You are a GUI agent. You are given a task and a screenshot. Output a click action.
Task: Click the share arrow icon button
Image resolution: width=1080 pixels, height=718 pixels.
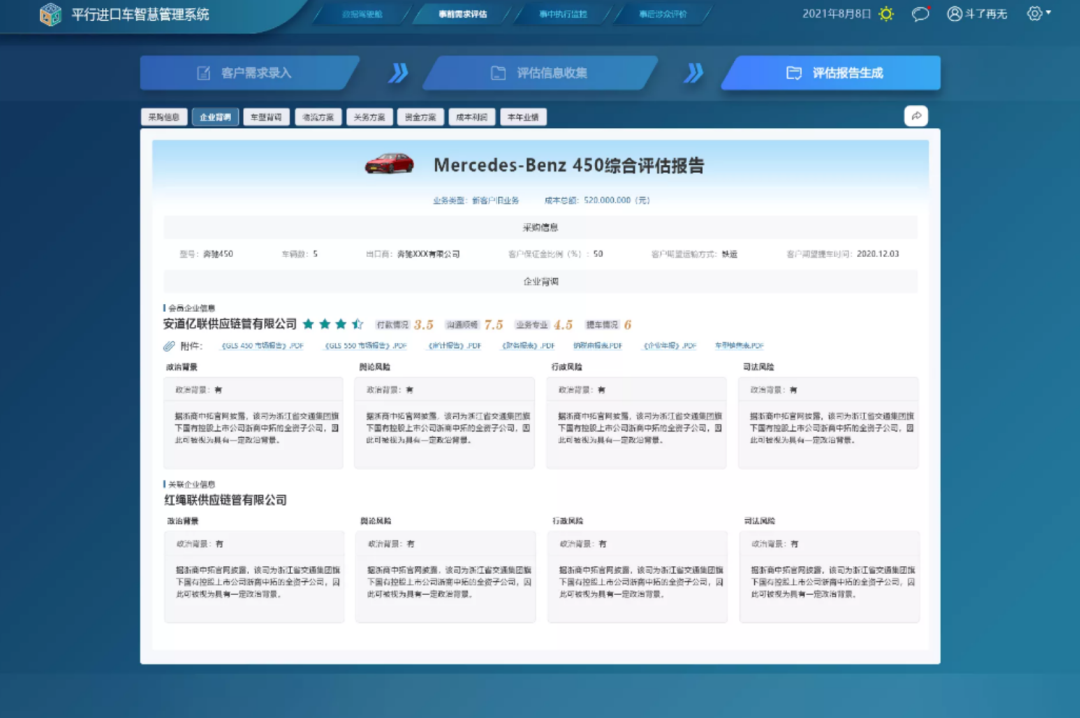tap(916, 116)
